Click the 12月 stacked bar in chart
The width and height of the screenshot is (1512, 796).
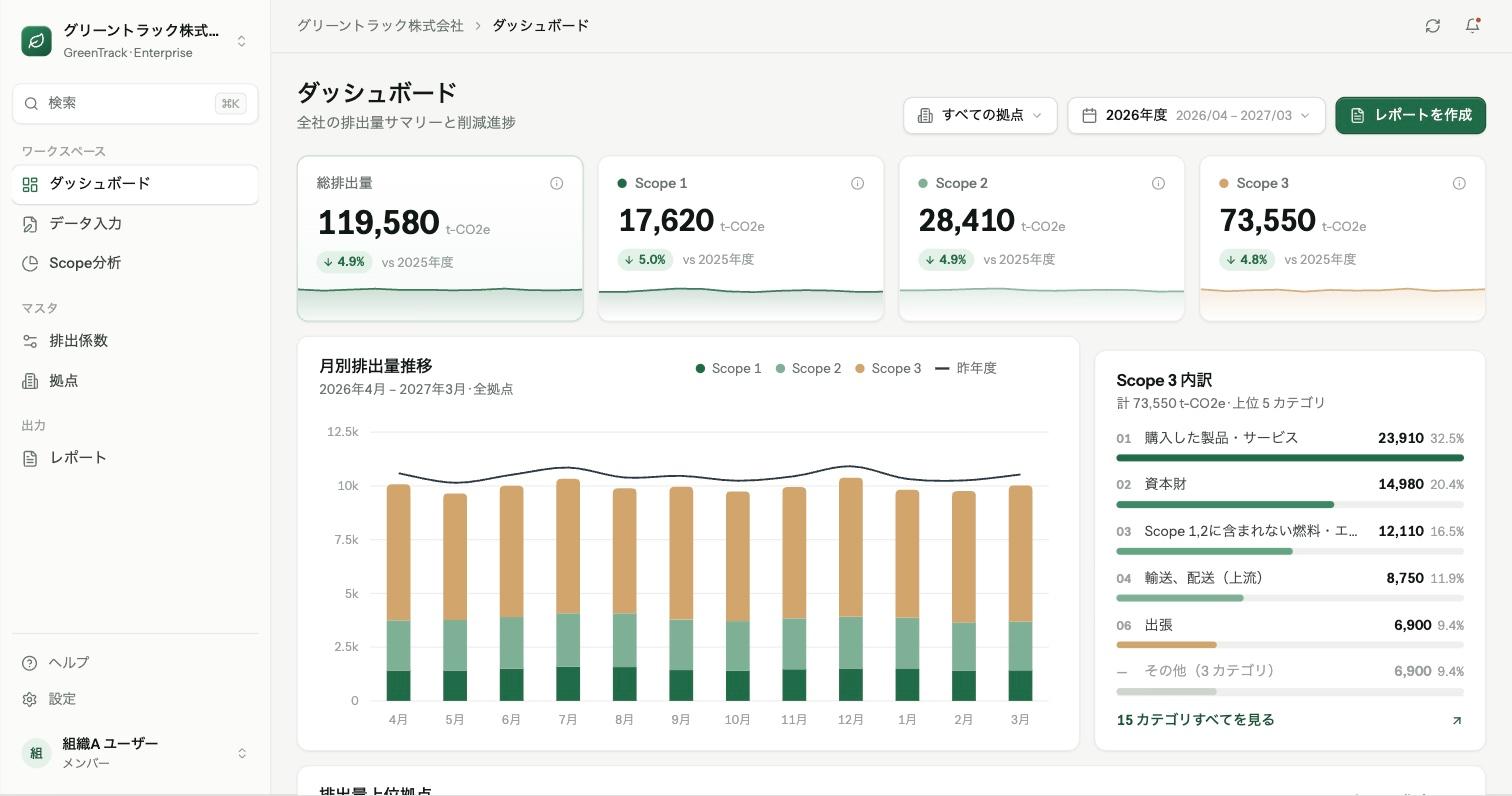851,589
